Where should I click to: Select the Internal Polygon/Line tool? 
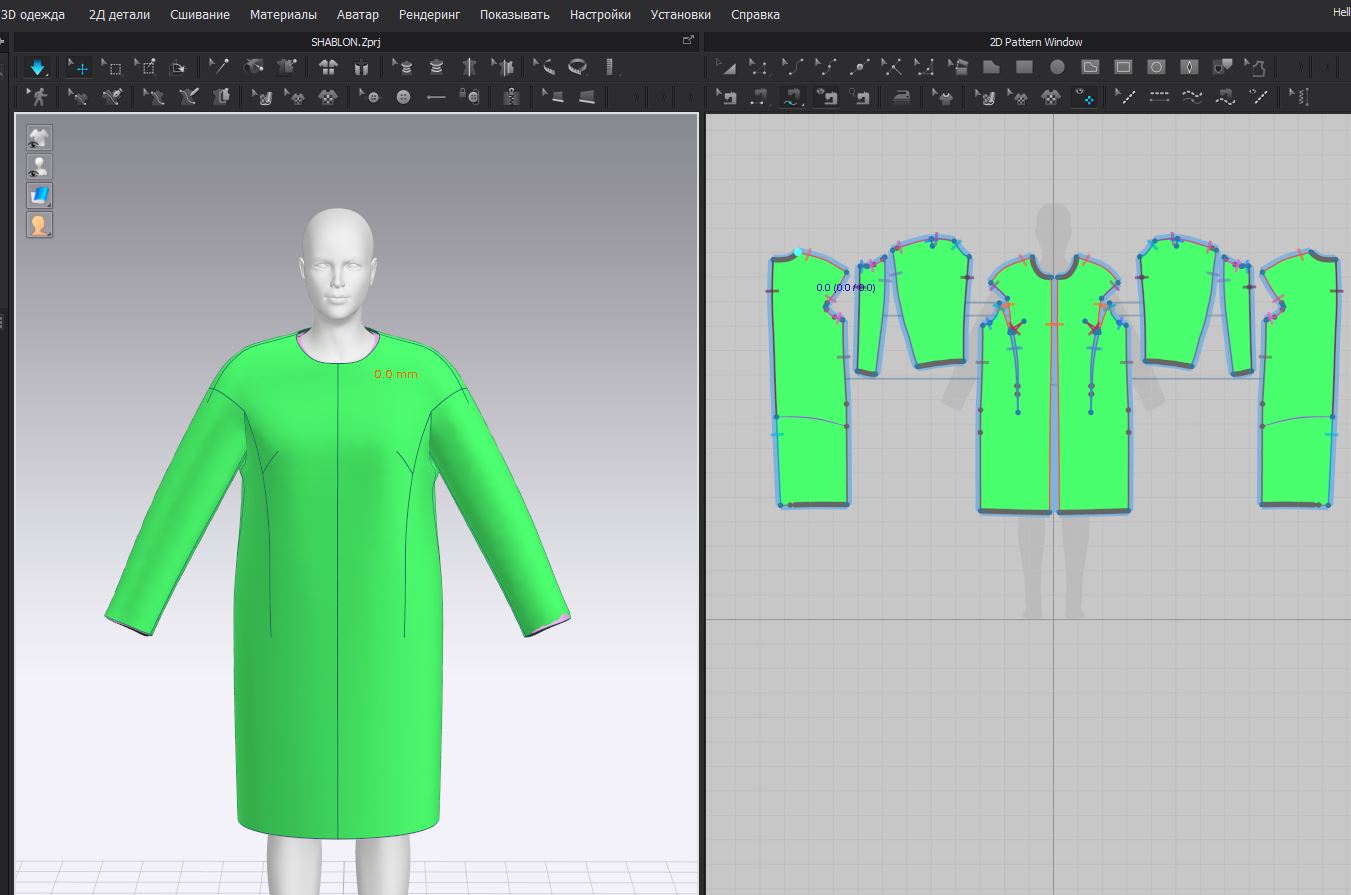(1090, 68)
